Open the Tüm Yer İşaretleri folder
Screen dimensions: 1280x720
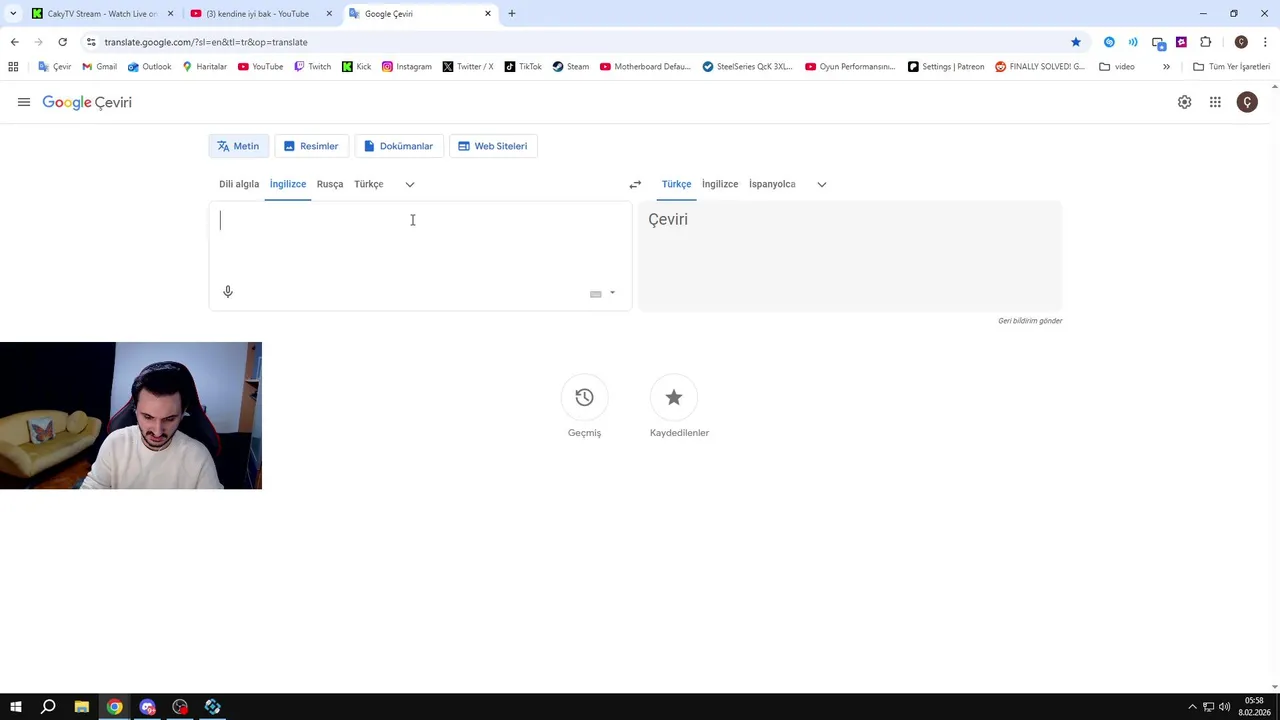(x=1232, y=67)
